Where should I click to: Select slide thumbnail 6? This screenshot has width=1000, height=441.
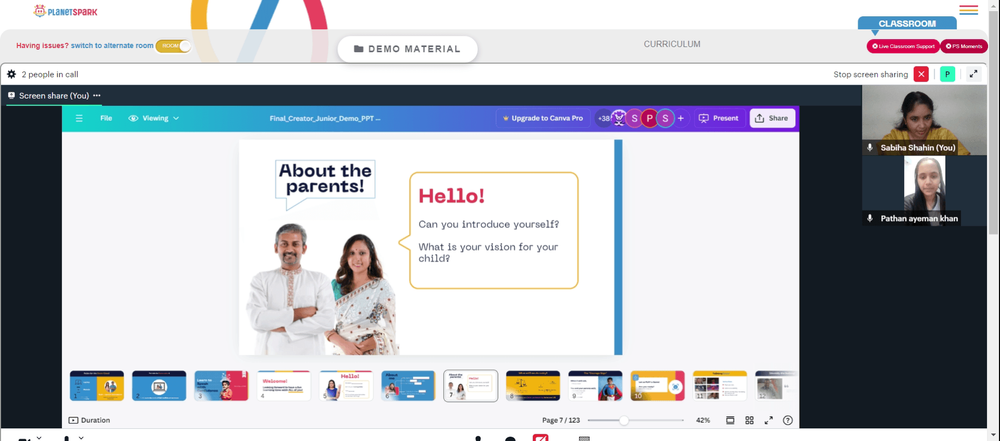point(408,385)
